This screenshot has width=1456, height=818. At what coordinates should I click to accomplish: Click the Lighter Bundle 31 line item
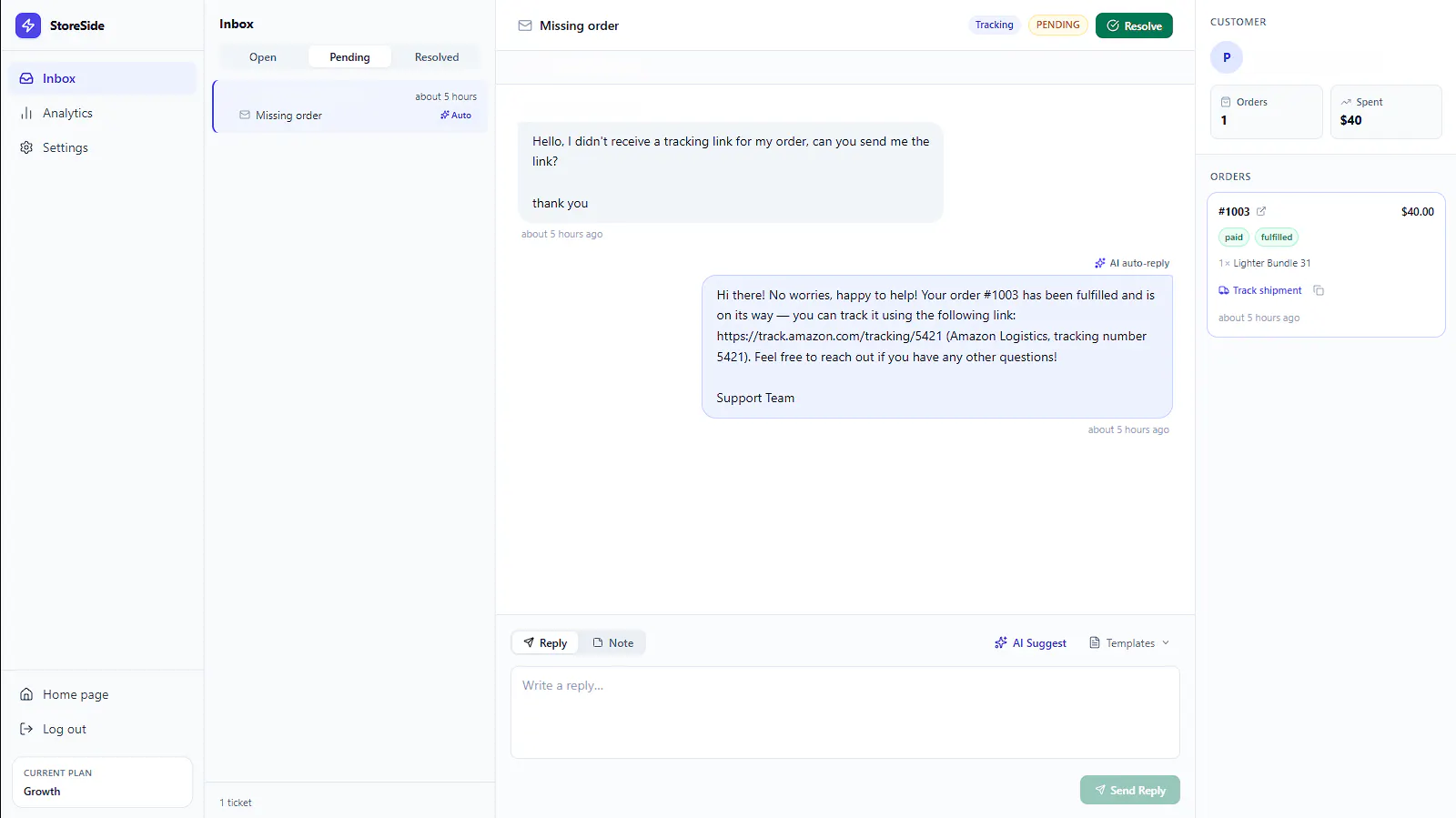1265,263
